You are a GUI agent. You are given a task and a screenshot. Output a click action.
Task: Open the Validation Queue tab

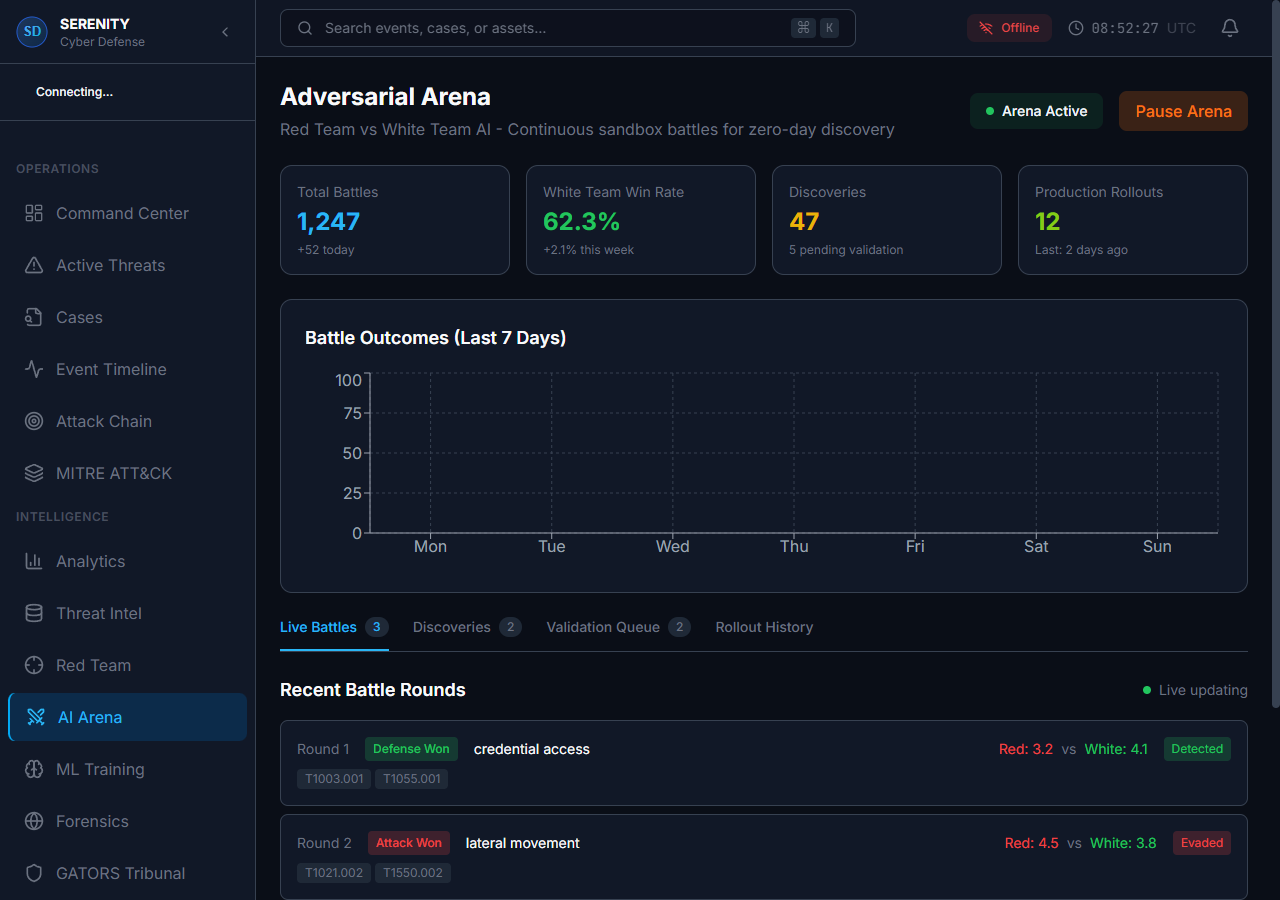click(x=604, y=627)
